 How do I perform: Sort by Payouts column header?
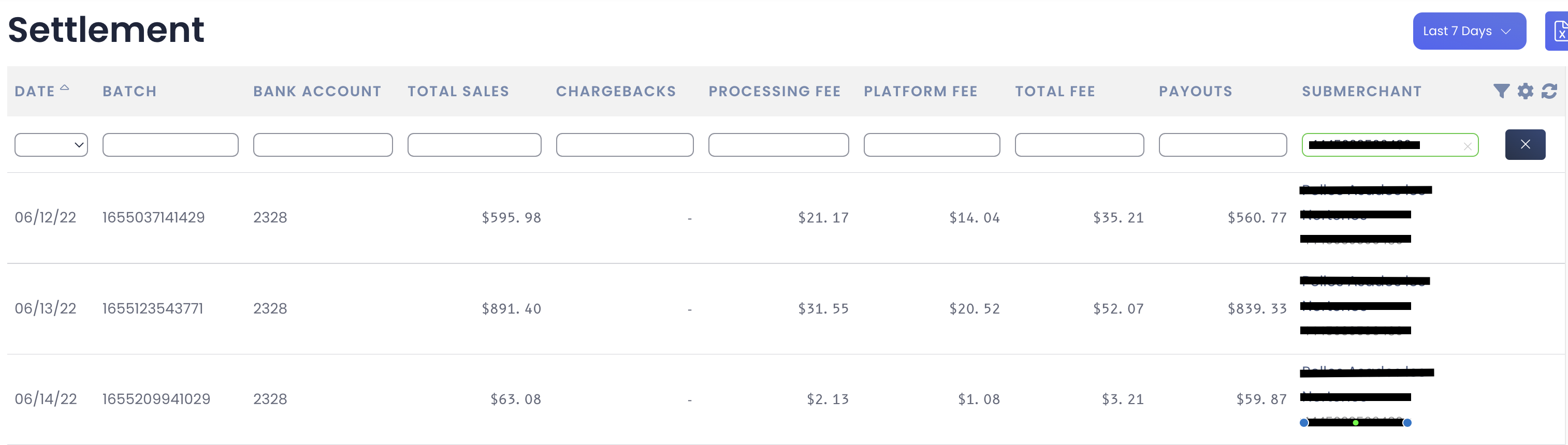1196,91
